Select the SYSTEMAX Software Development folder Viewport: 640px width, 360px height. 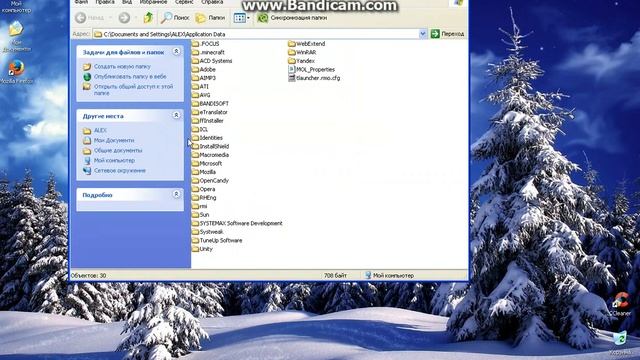point(237,223)
